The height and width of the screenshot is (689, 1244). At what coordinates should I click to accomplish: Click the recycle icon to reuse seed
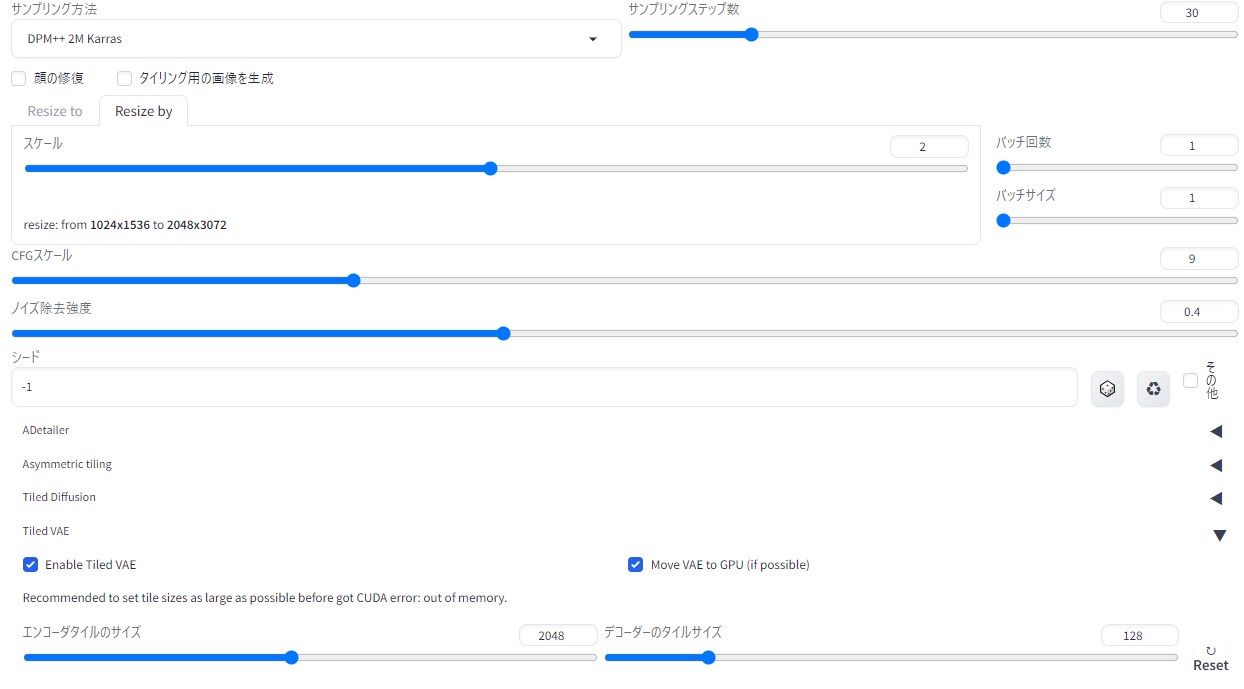click(x=1153, y=388)
